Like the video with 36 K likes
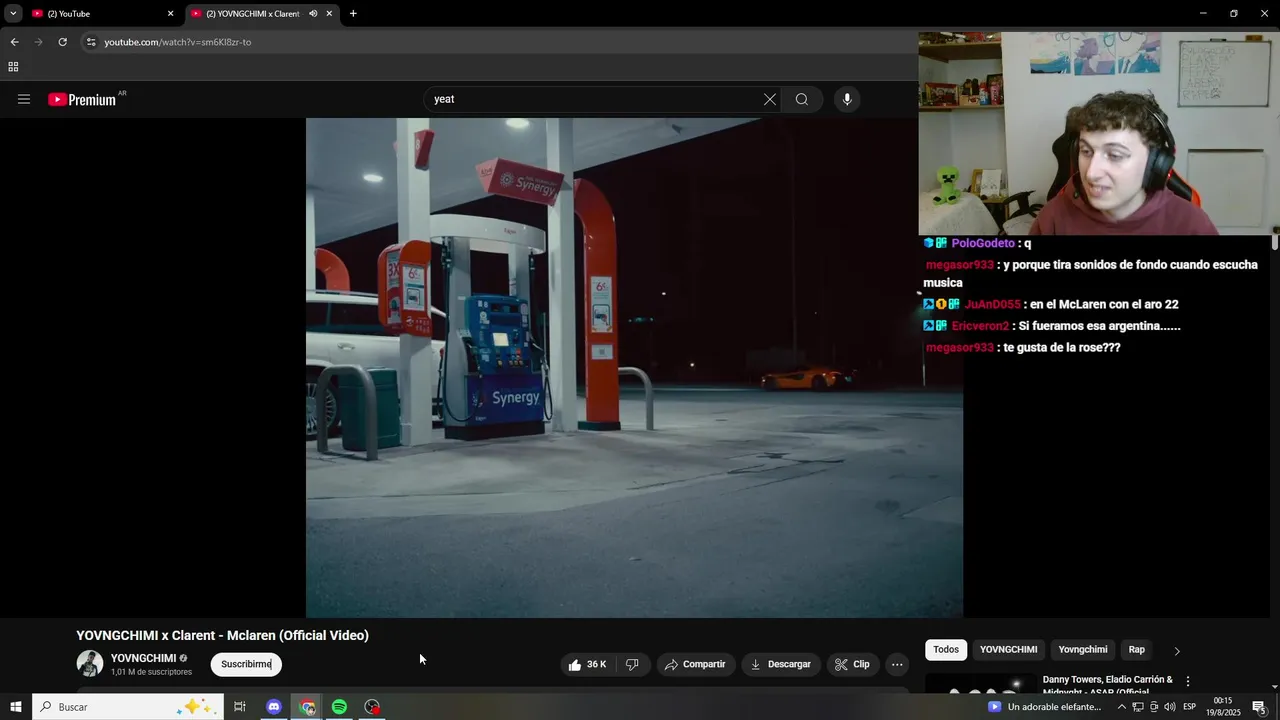This screenshot has width=1280, height=720. (587, 664)
